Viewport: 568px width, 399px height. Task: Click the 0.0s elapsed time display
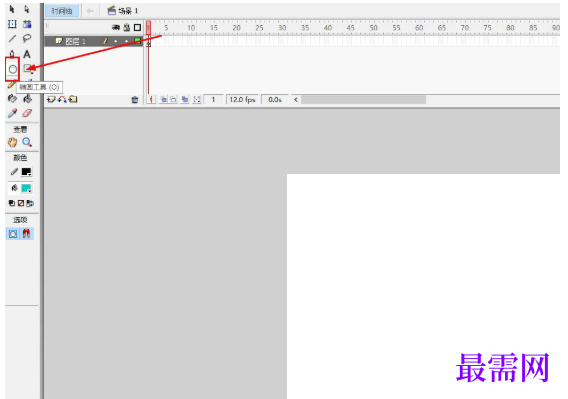point(275,99)
